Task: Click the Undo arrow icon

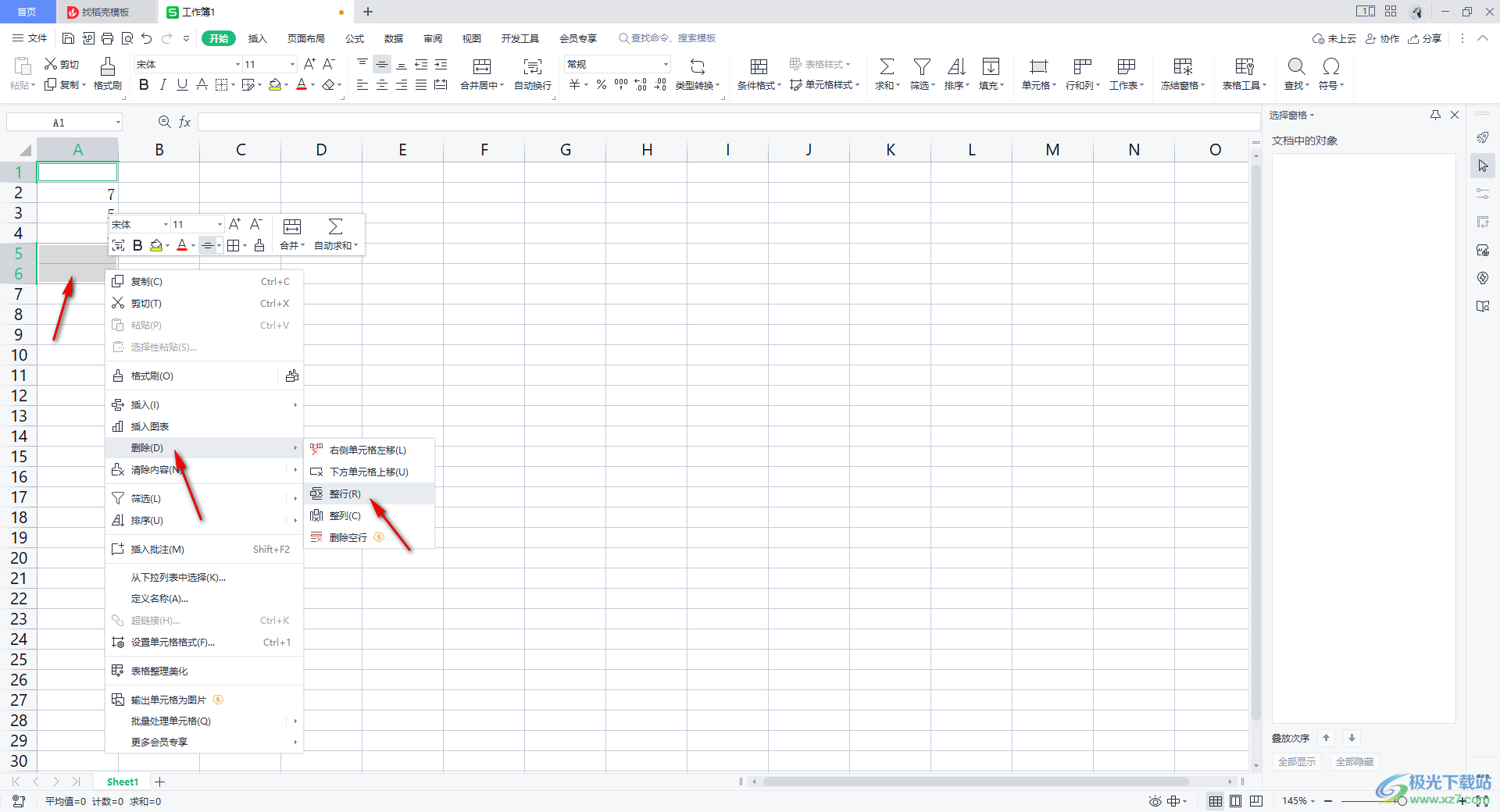Action: click(146, 38)
